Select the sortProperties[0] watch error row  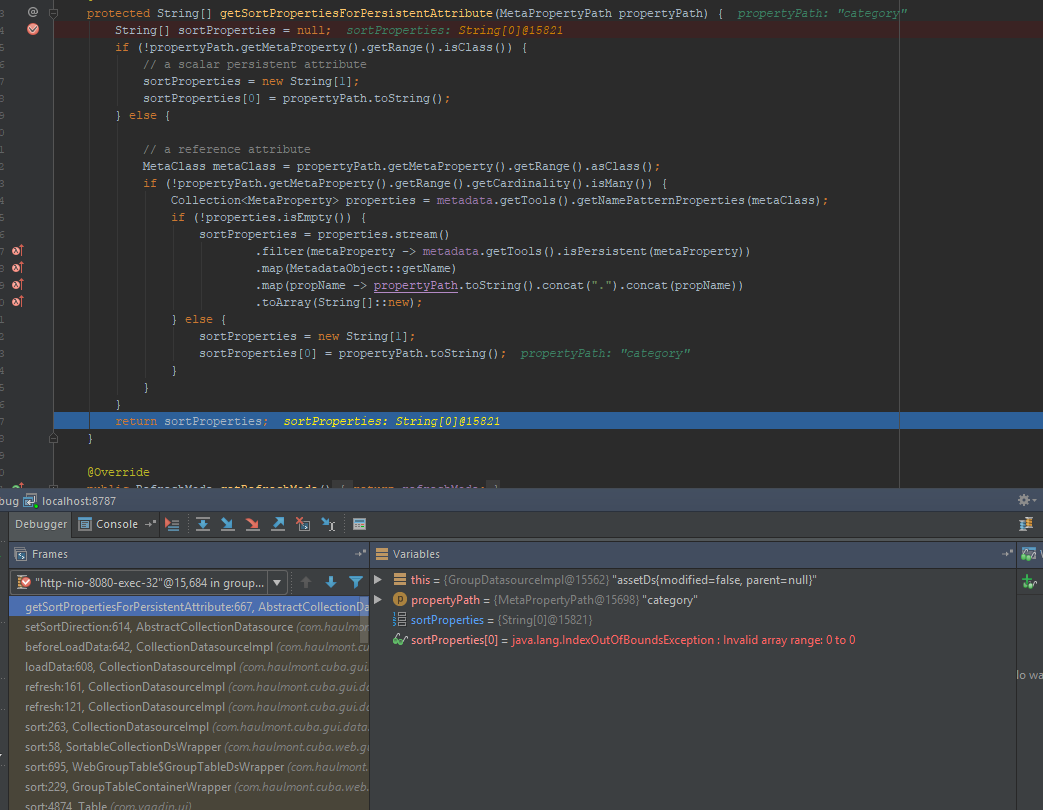tap(692, 640)
